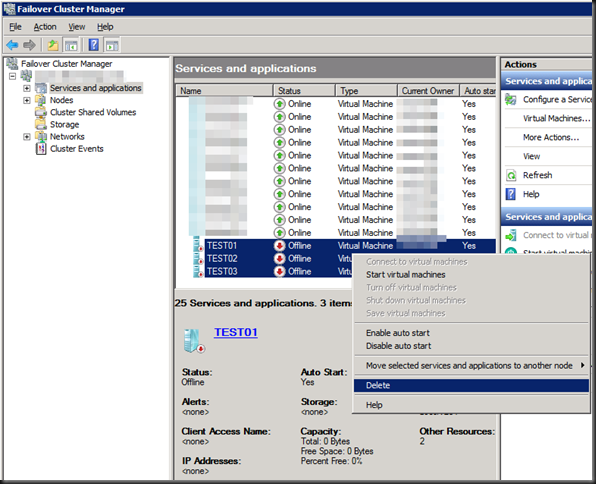Screen dimensions: 596x484
Task: Click View in the Actions pane
Action: pyautogui.click(x=531, y=156)
